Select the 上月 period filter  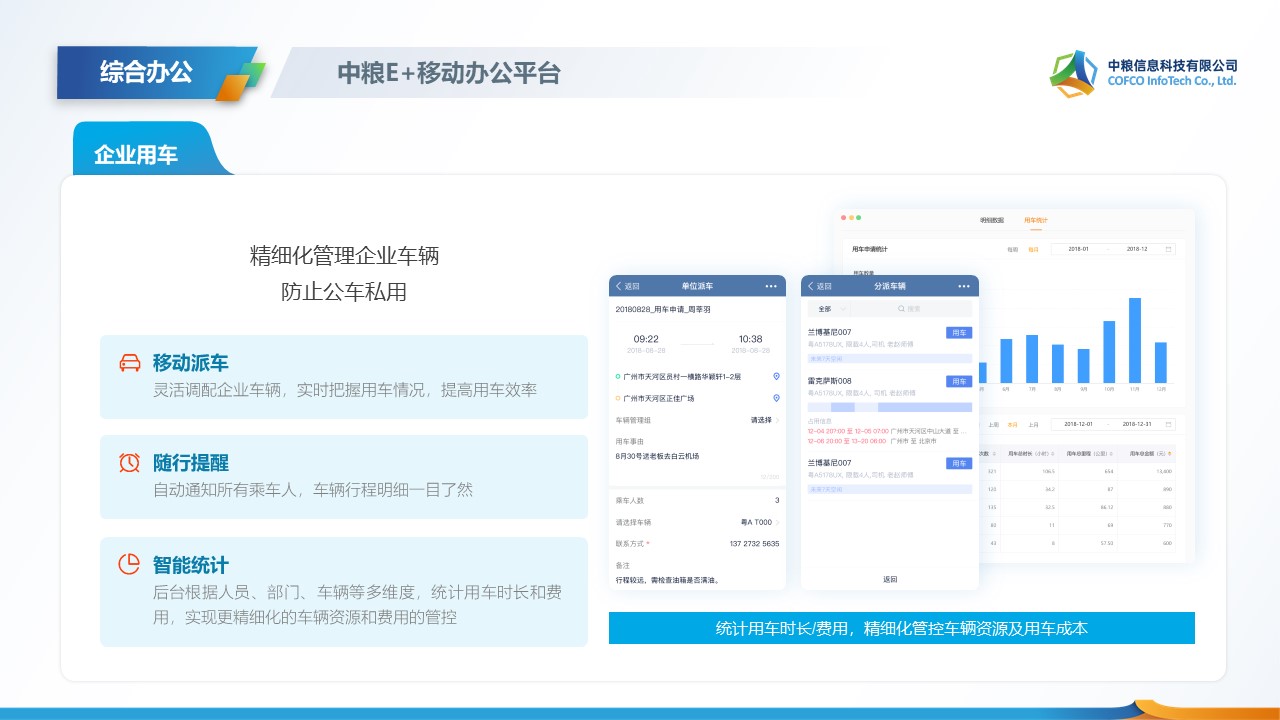(1033, 424)
